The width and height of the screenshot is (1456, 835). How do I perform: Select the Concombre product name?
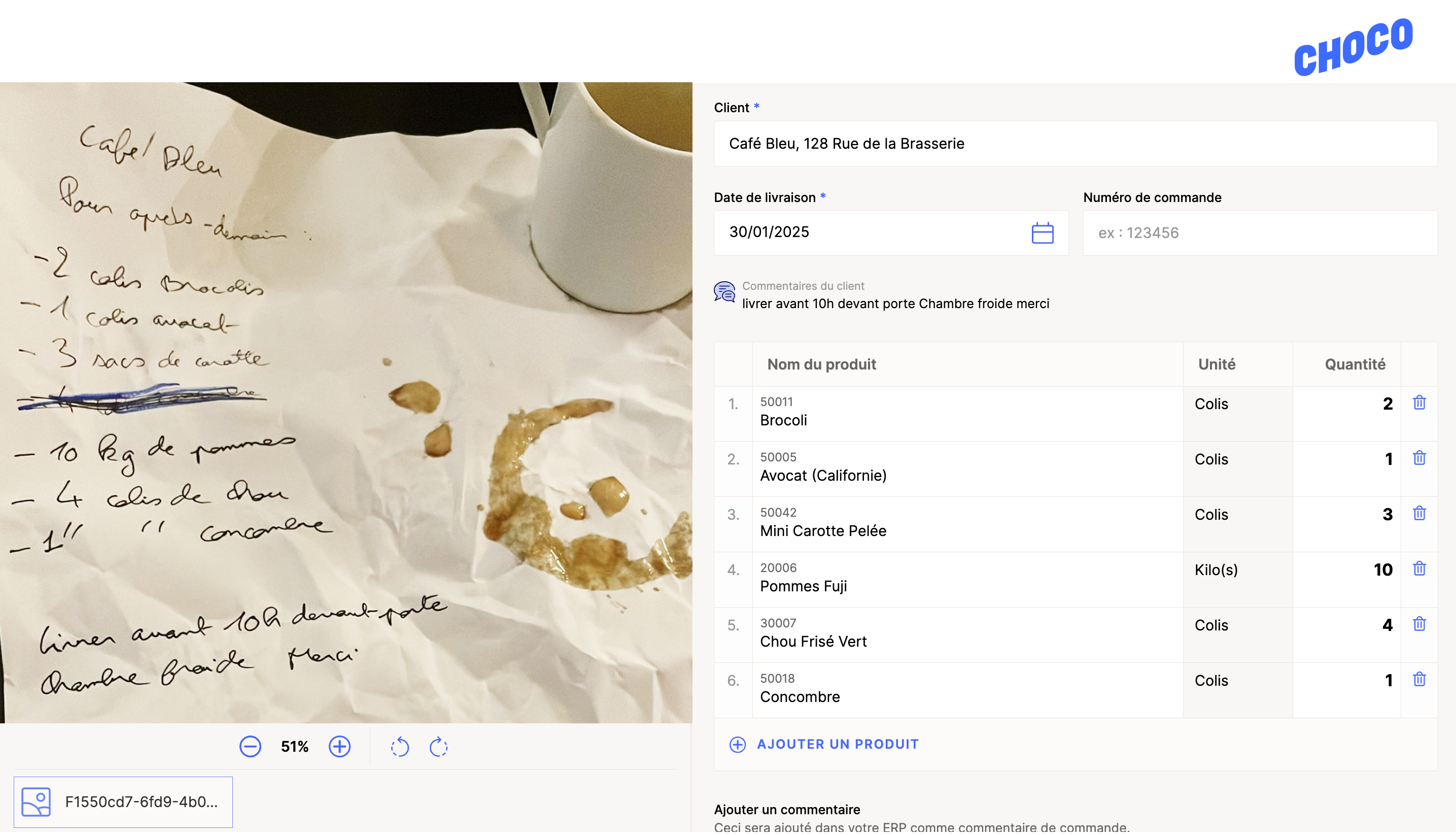coord(800,697)
